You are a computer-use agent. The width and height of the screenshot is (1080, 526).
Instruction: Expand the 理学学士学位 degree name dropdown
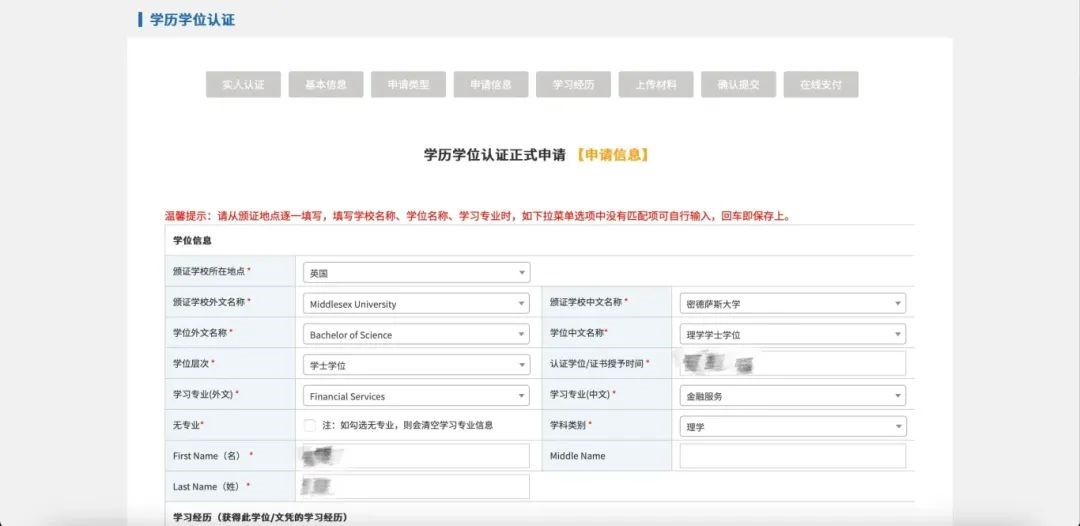pos(793,335)
